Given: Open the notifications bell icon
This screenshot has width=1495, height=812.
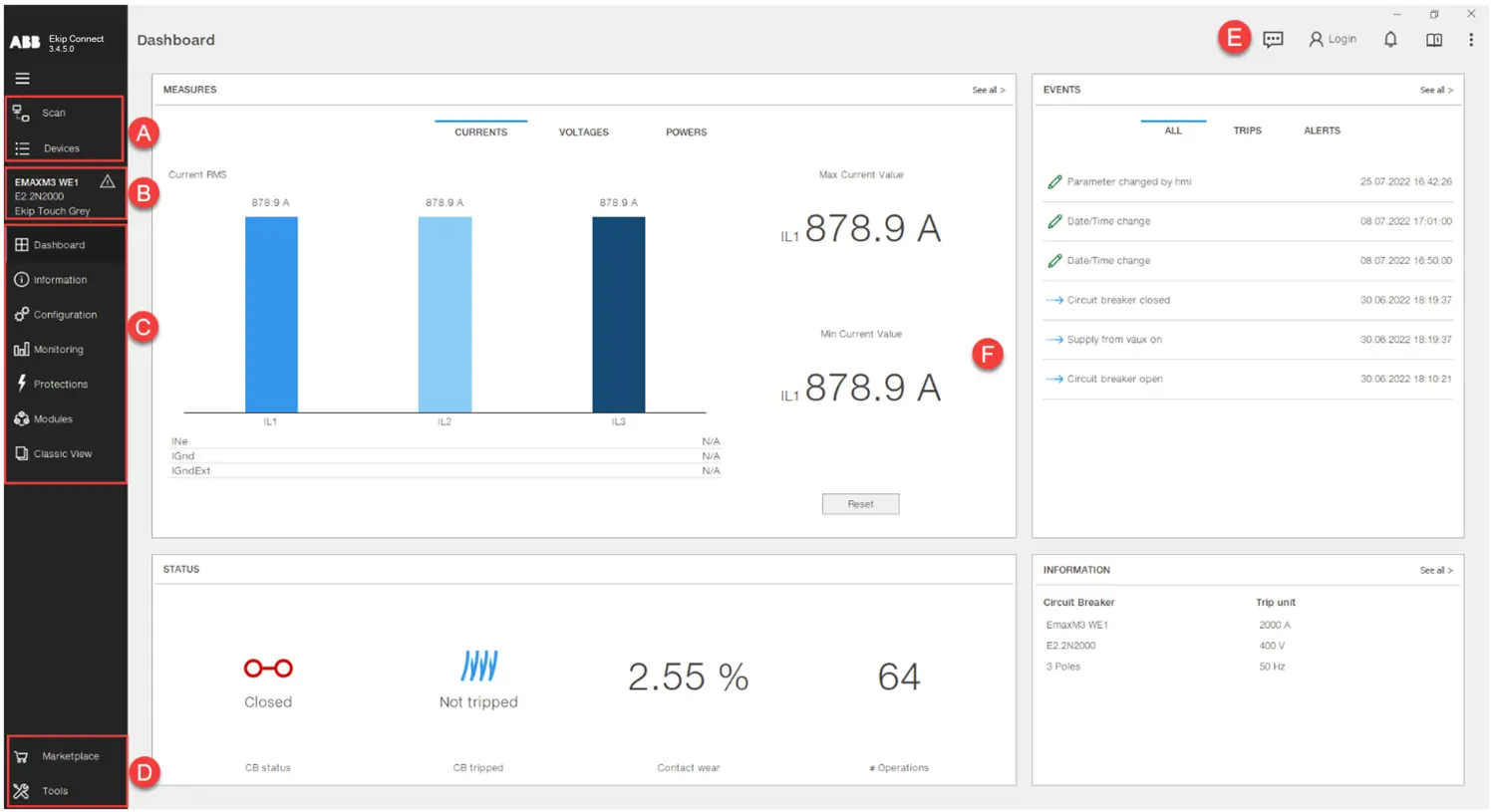Looking at the screenshot, I should (1390, 40).
